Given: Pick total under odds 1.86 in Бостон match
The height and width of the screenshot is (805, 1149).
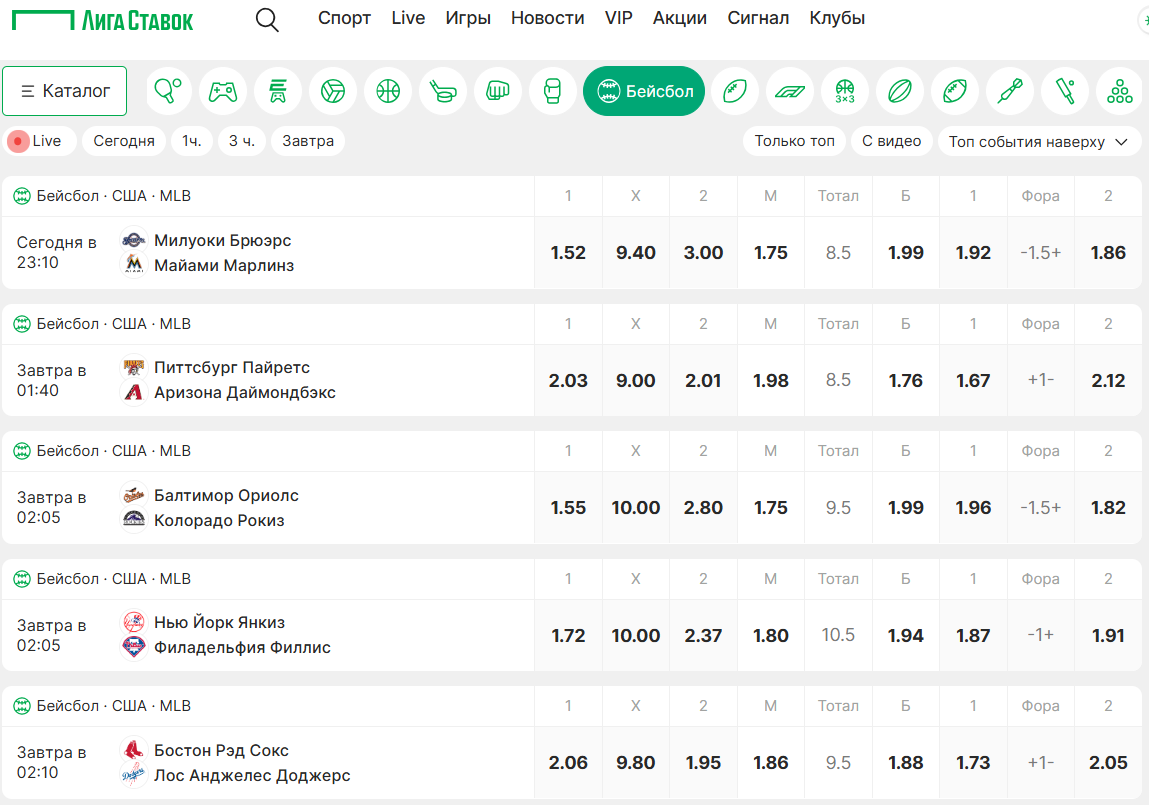Looking at the screenshot, I should click(x=770, y=763).
